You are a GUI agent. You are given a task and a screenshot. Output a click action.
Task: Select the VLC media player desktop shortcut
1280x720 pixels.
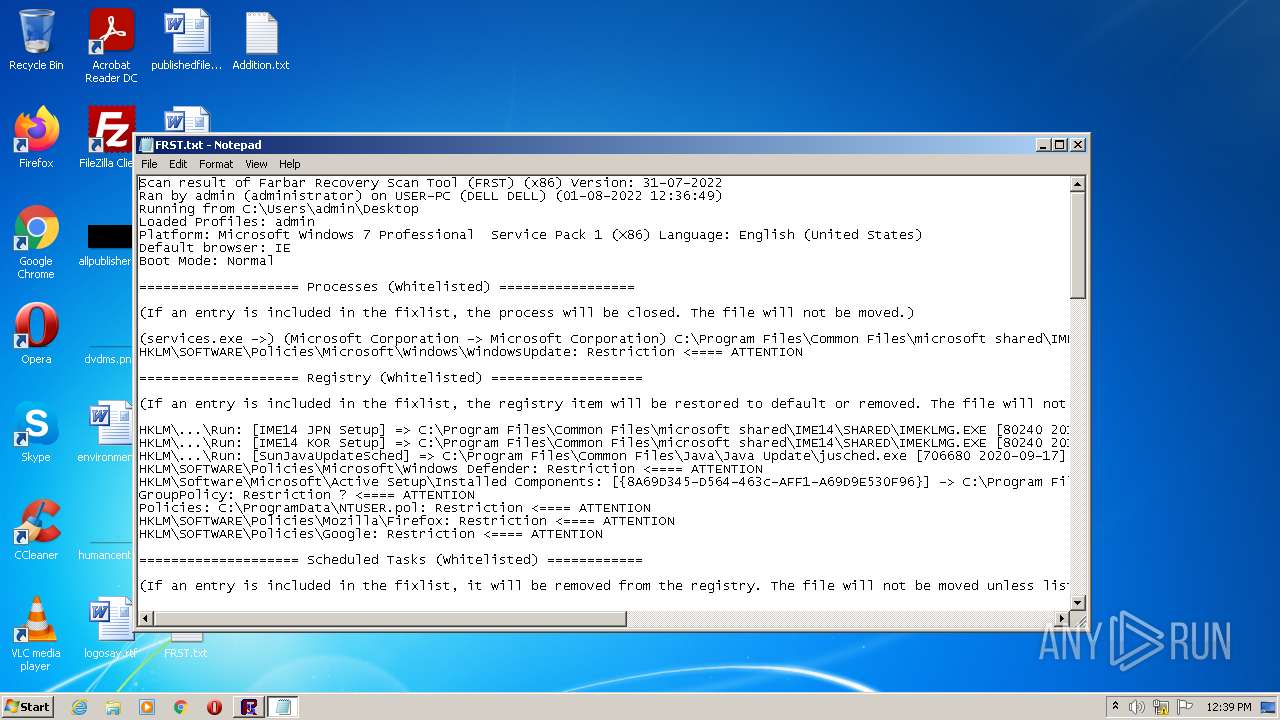tap(36, 634)
